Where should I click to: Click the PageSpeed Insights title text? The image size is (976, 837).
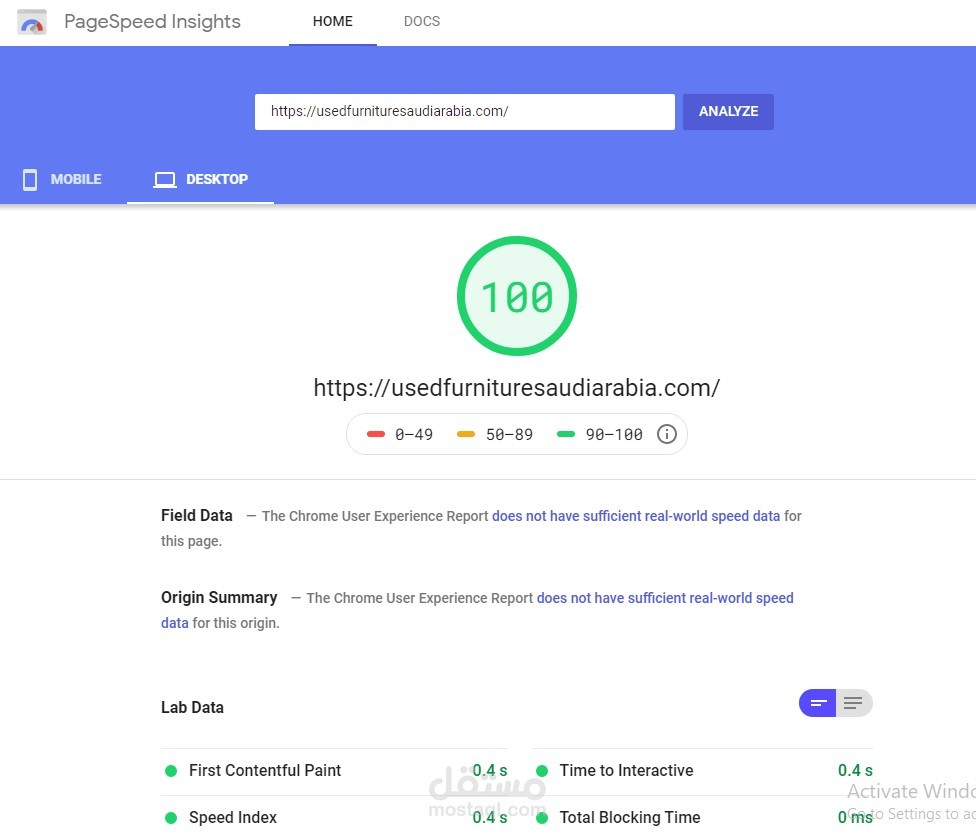point(152,22)
